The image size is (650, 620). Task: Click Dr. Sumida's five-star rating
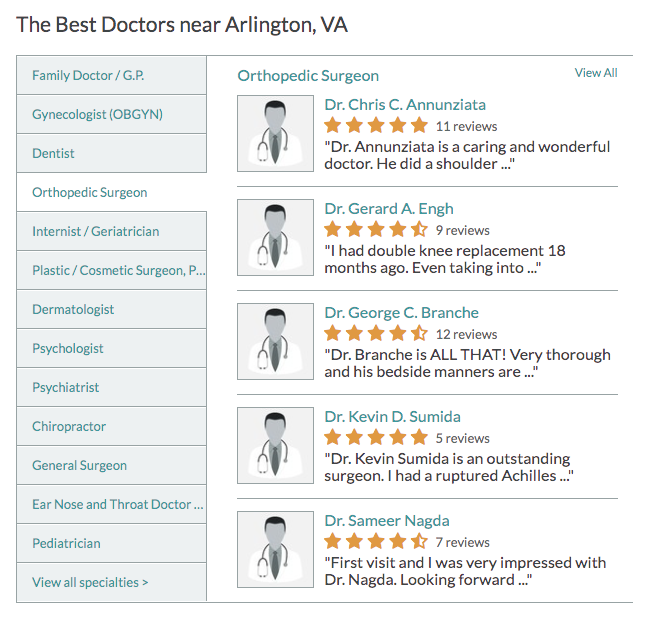[x=376, y=438]
